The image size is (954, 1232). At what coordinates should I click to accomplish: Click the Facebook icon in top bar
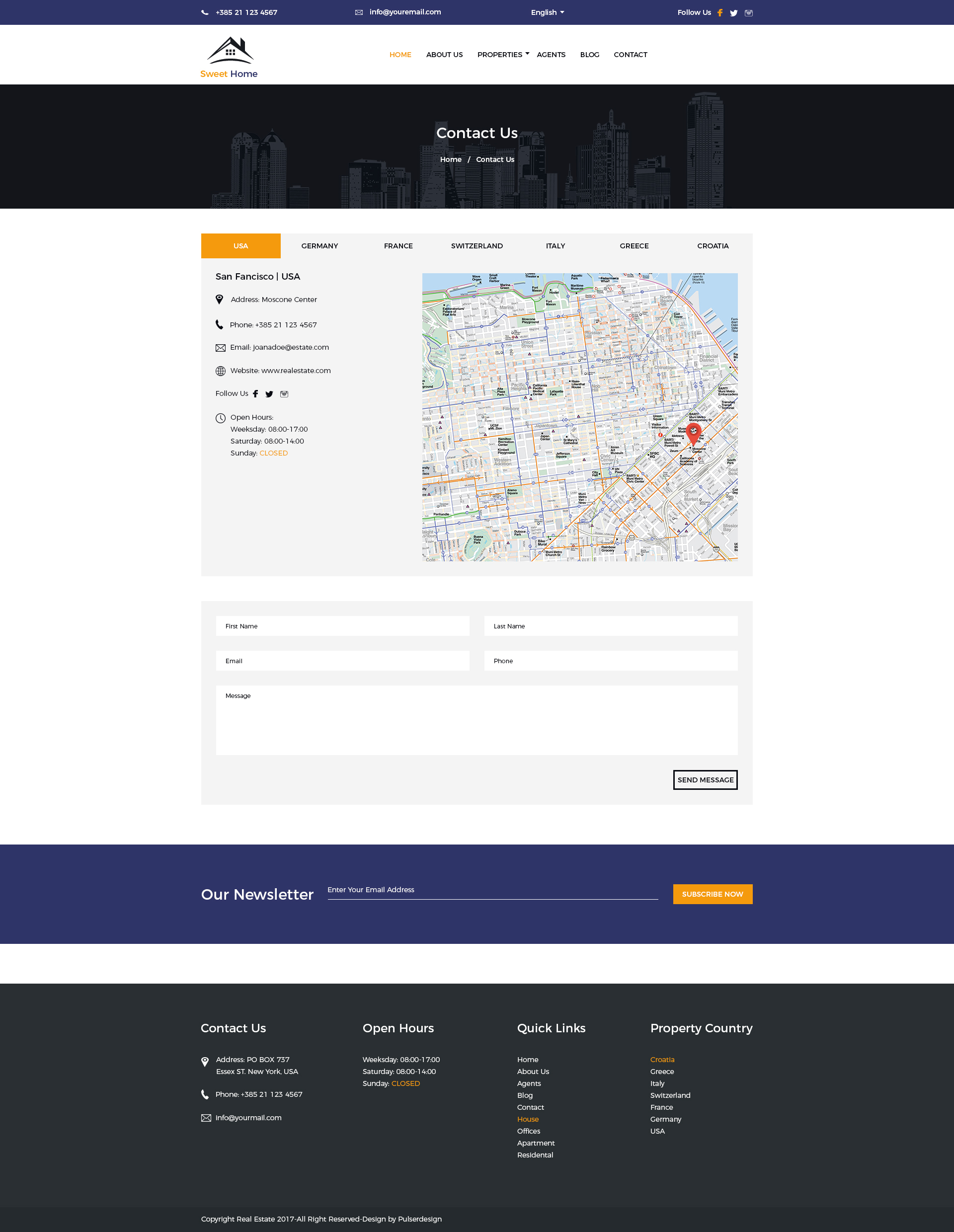tap(720, 12)
